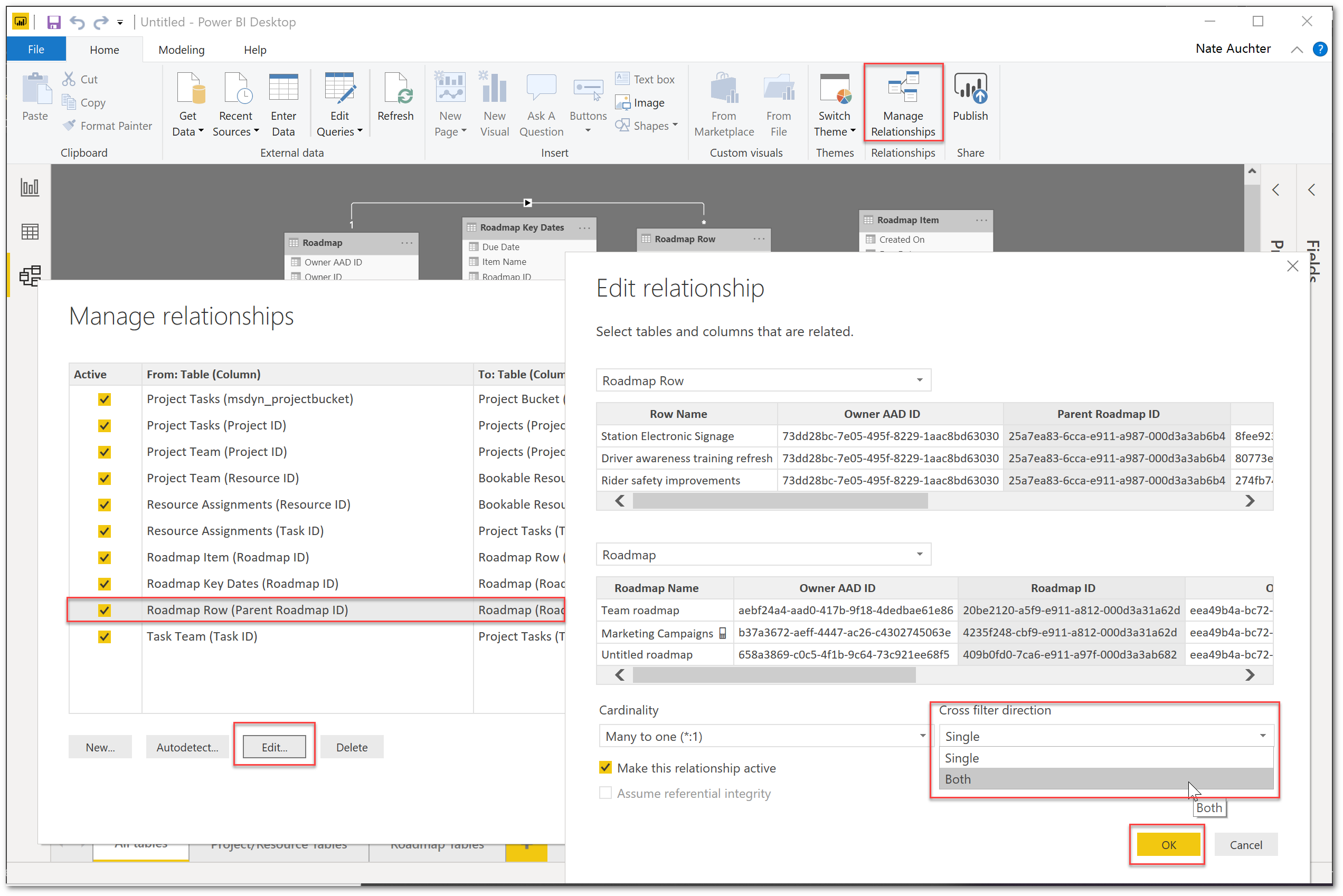Viewport: 1343px width, 896px height.
Task: Open the Roadmap Row table dropdown
Action: click(x=764, y=380)
